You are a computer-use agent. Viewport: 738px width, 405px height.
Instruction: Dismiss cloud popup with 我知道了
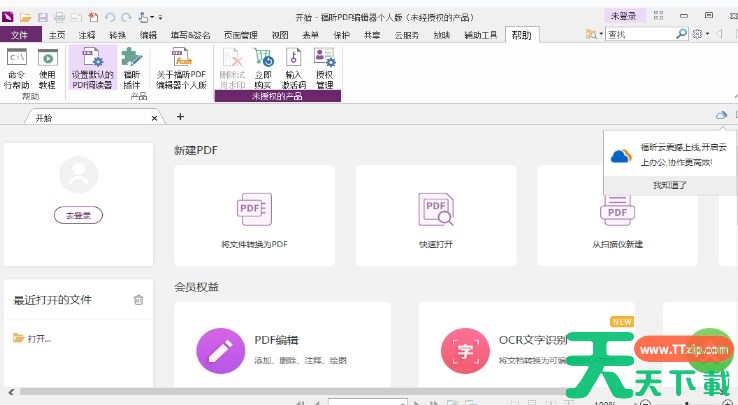click(x=669, y=185)
